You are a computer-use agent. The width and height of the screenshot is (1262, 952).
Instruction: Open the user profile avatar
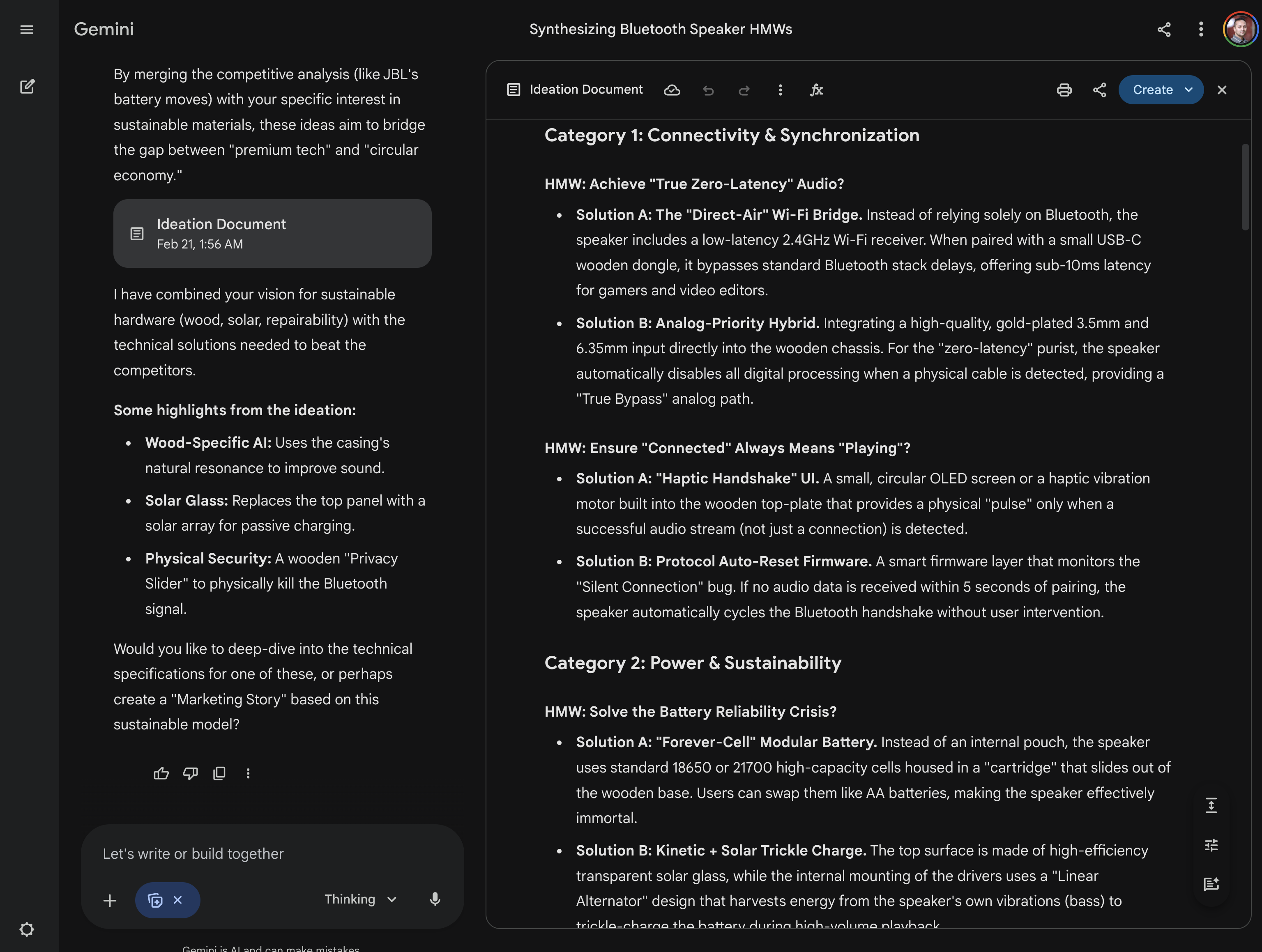(1240, 29)
